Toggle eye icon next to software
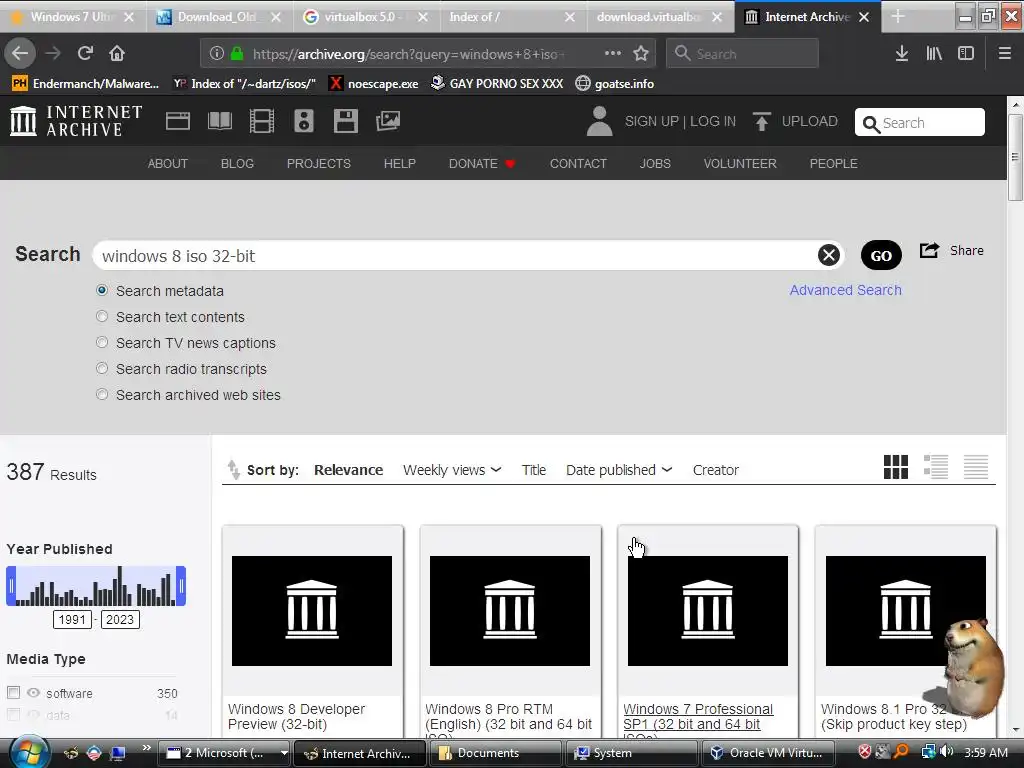 (33, 692)
